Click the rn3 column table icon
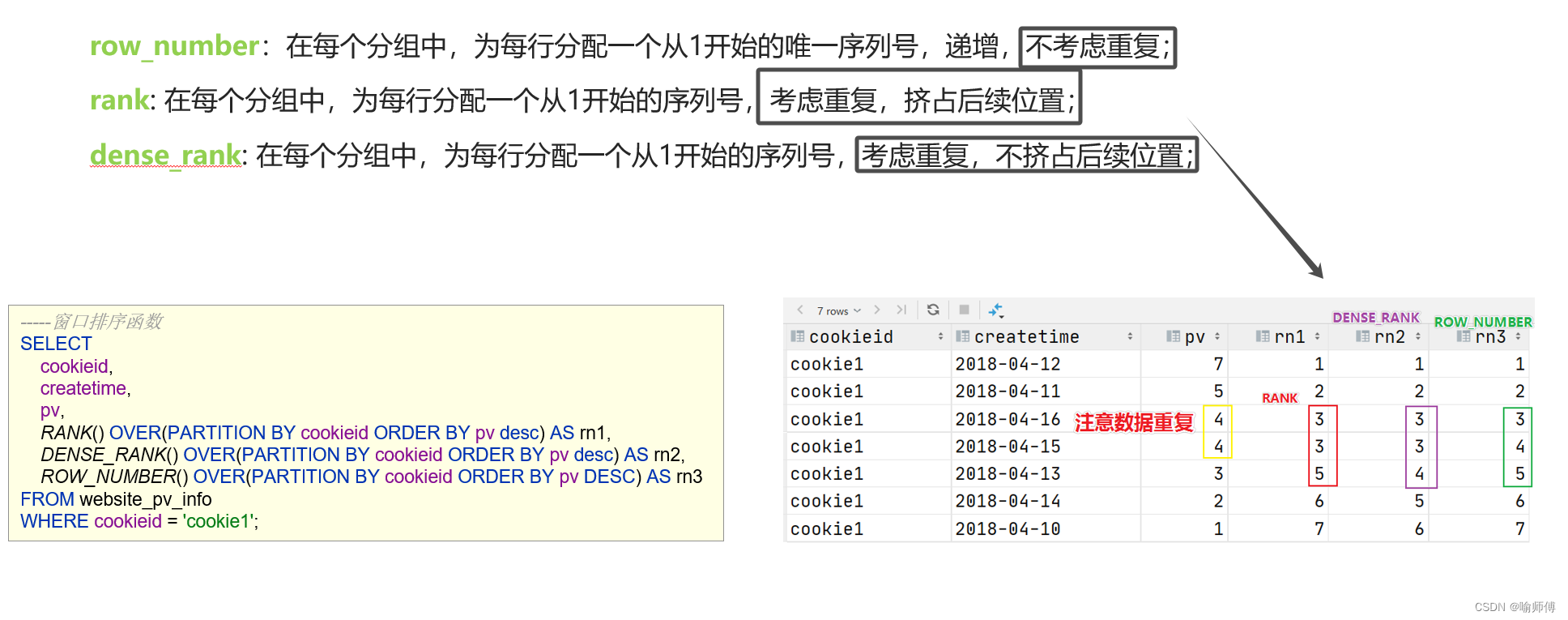Screen dimensions: 1568x620 tap(1464, 336)
